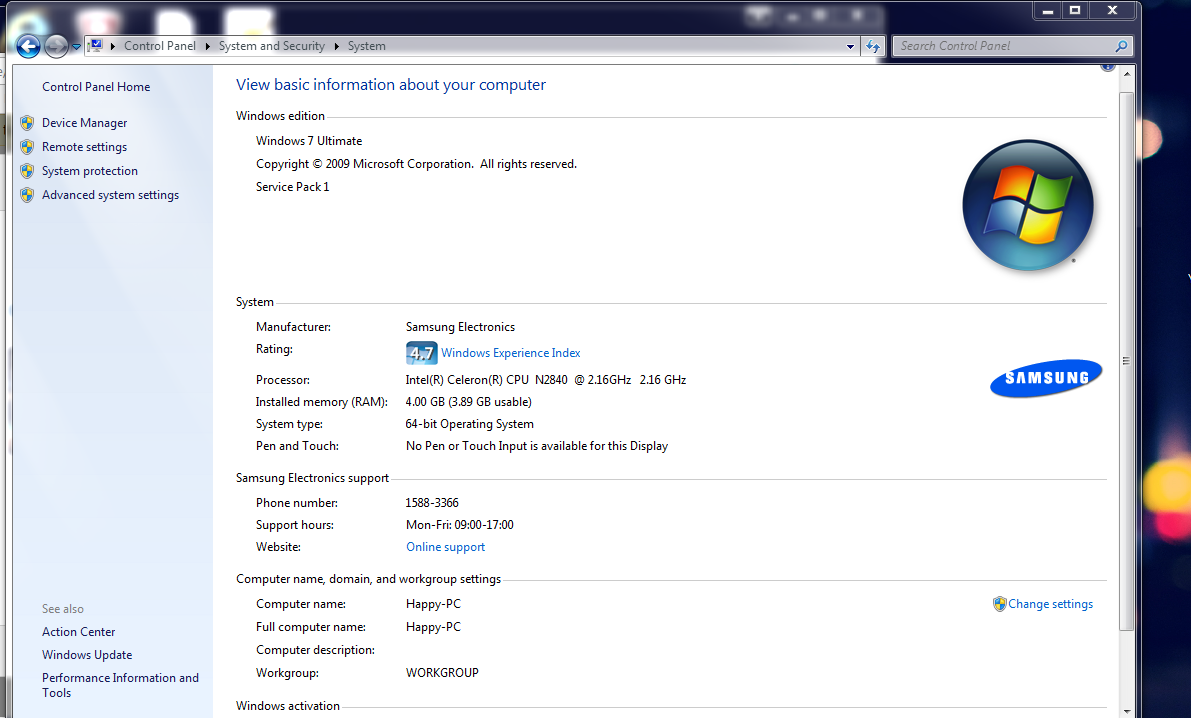The height and width of the screenshot is (718, 1191).
Task: Select the System breadcrumb
Action: pos(366,46)
